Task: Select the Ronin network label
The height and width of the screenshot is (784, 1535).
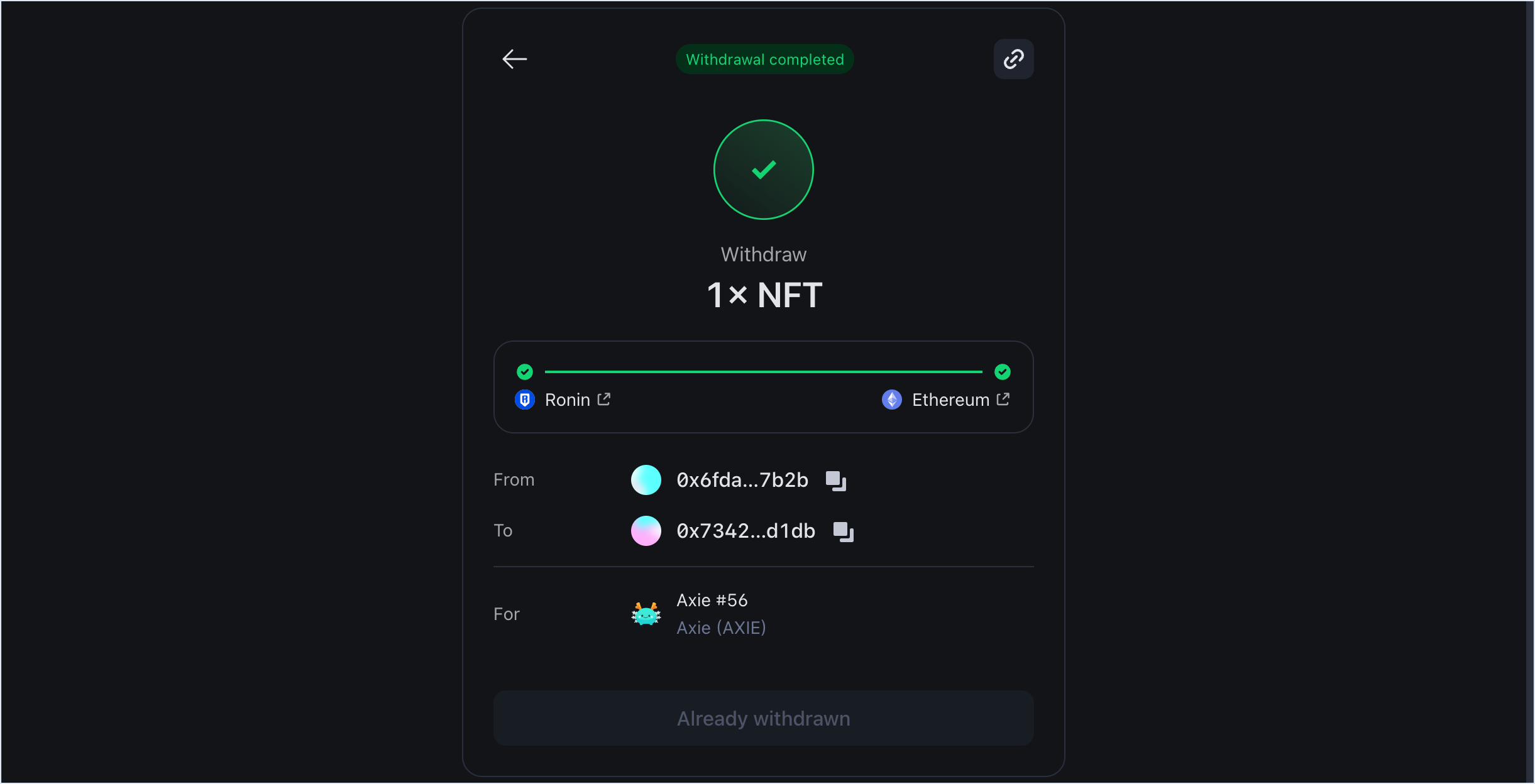Action: 566,400
